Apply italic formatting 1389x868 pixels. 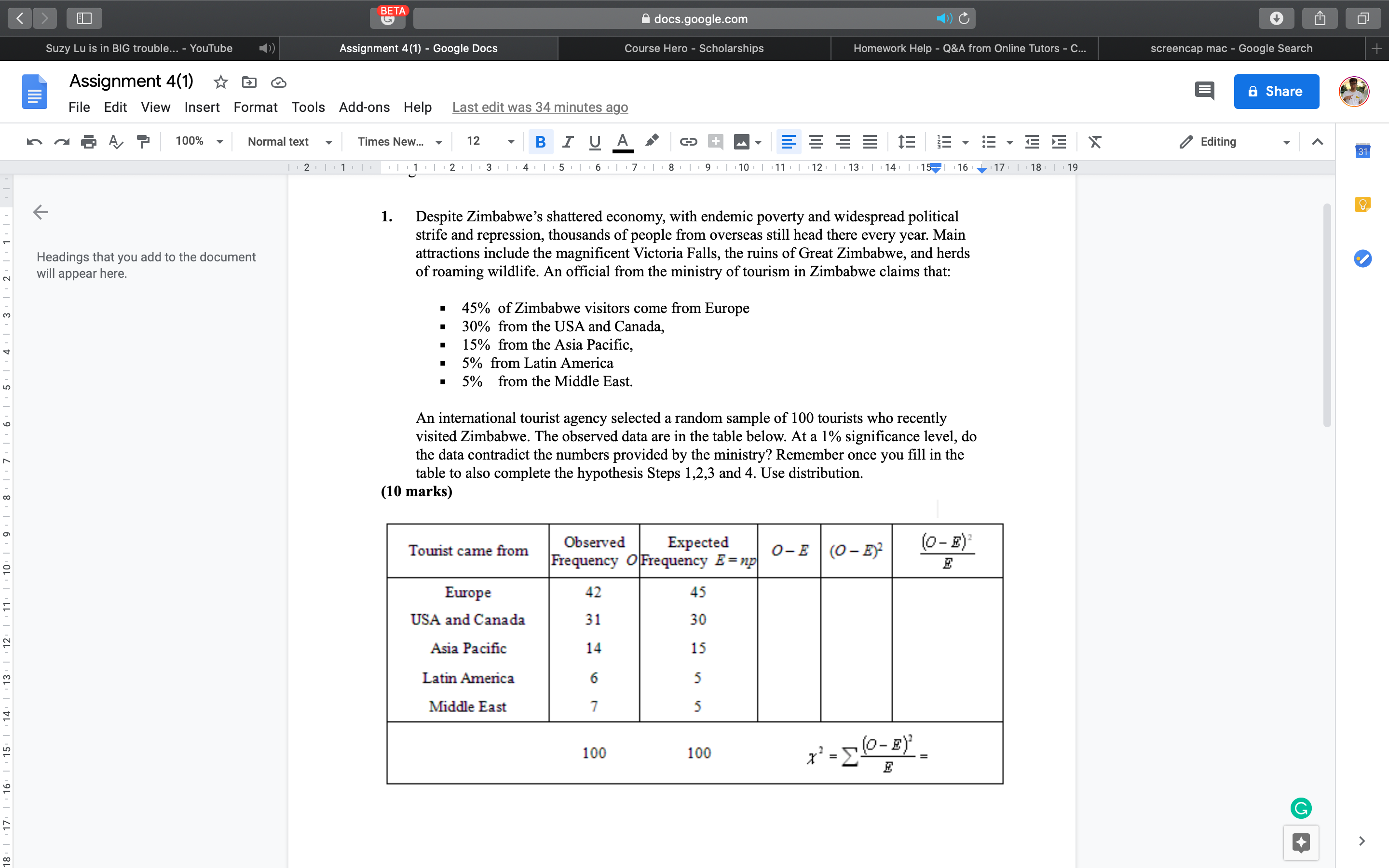pyautogui.click(x=567, y=141)
